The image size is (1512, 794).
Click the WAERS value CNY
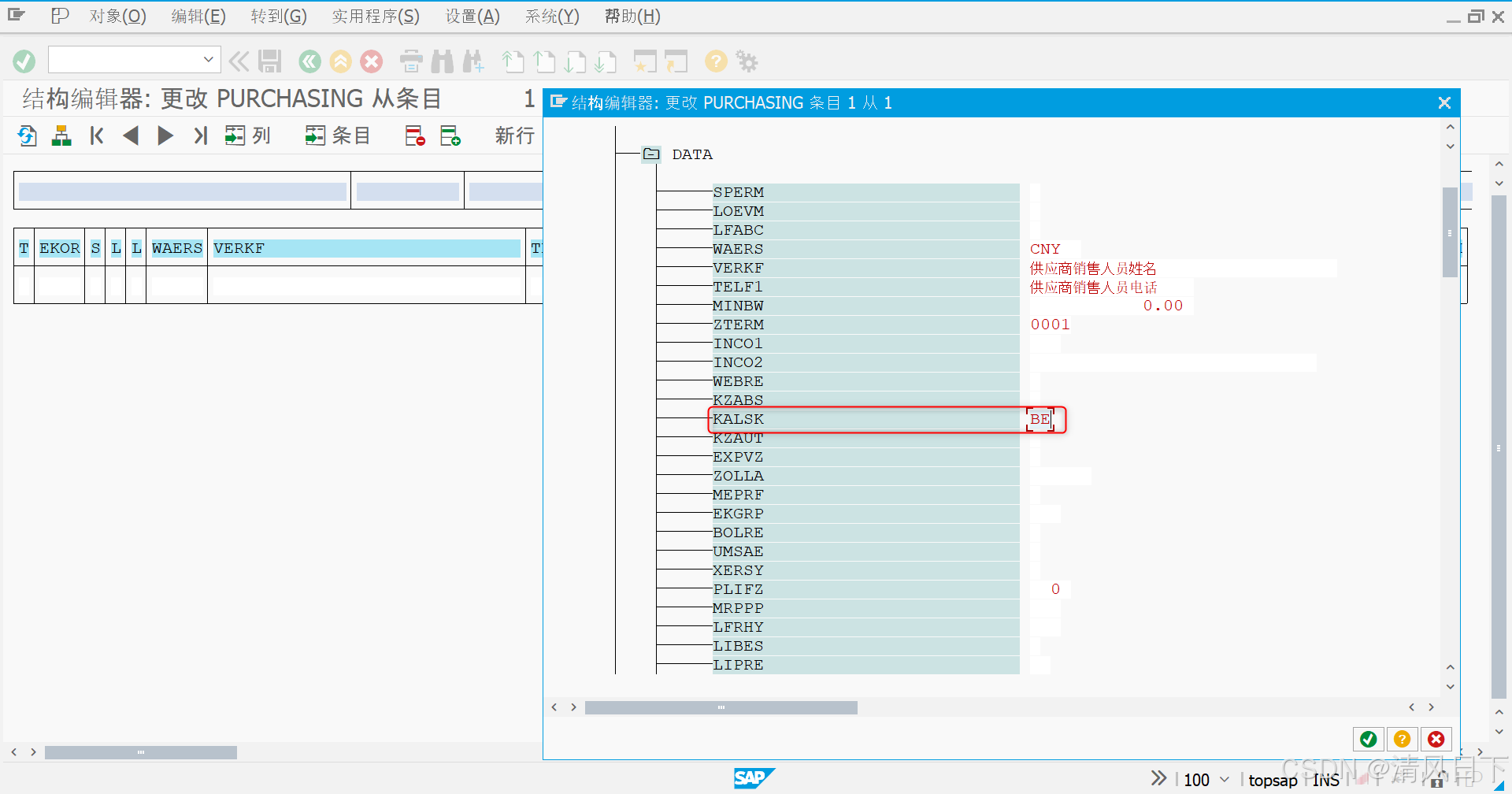point(1045,249)
